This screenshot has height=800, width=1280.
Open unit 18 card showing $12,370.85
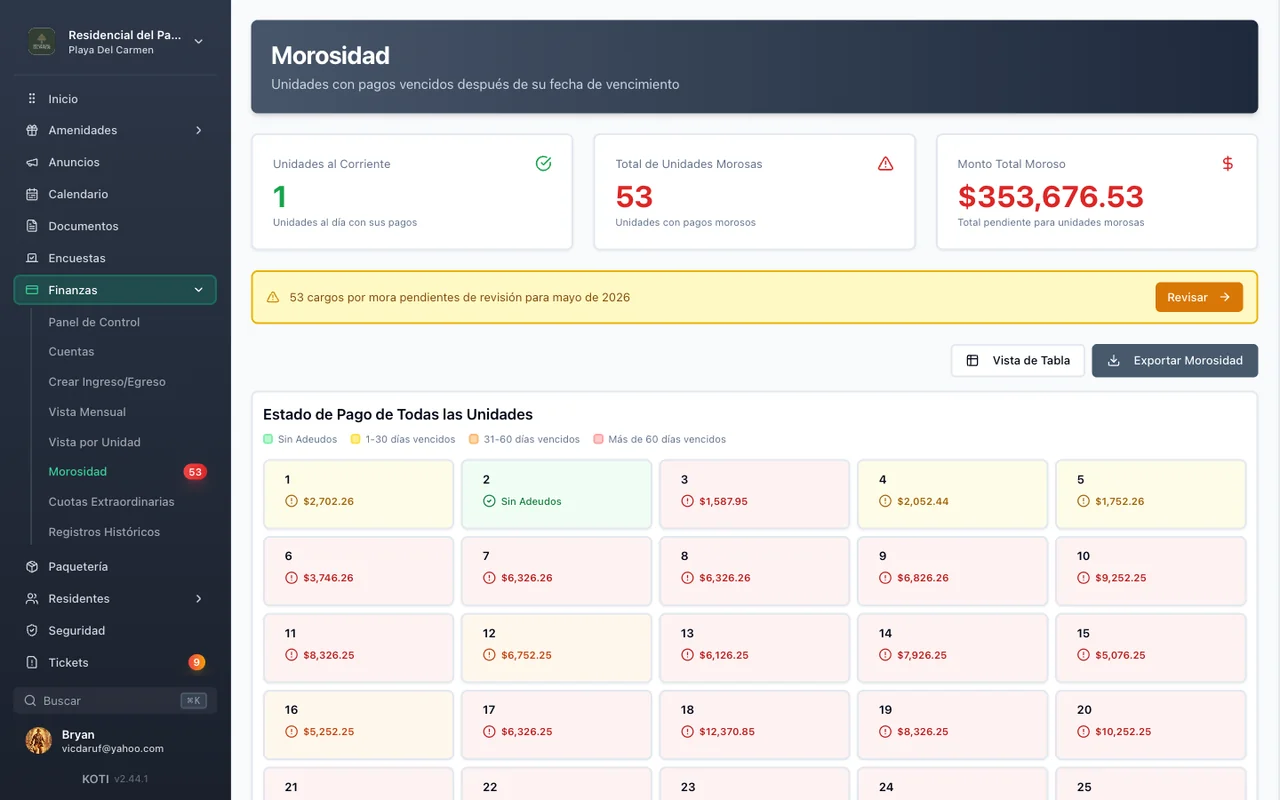pos(754,721)
